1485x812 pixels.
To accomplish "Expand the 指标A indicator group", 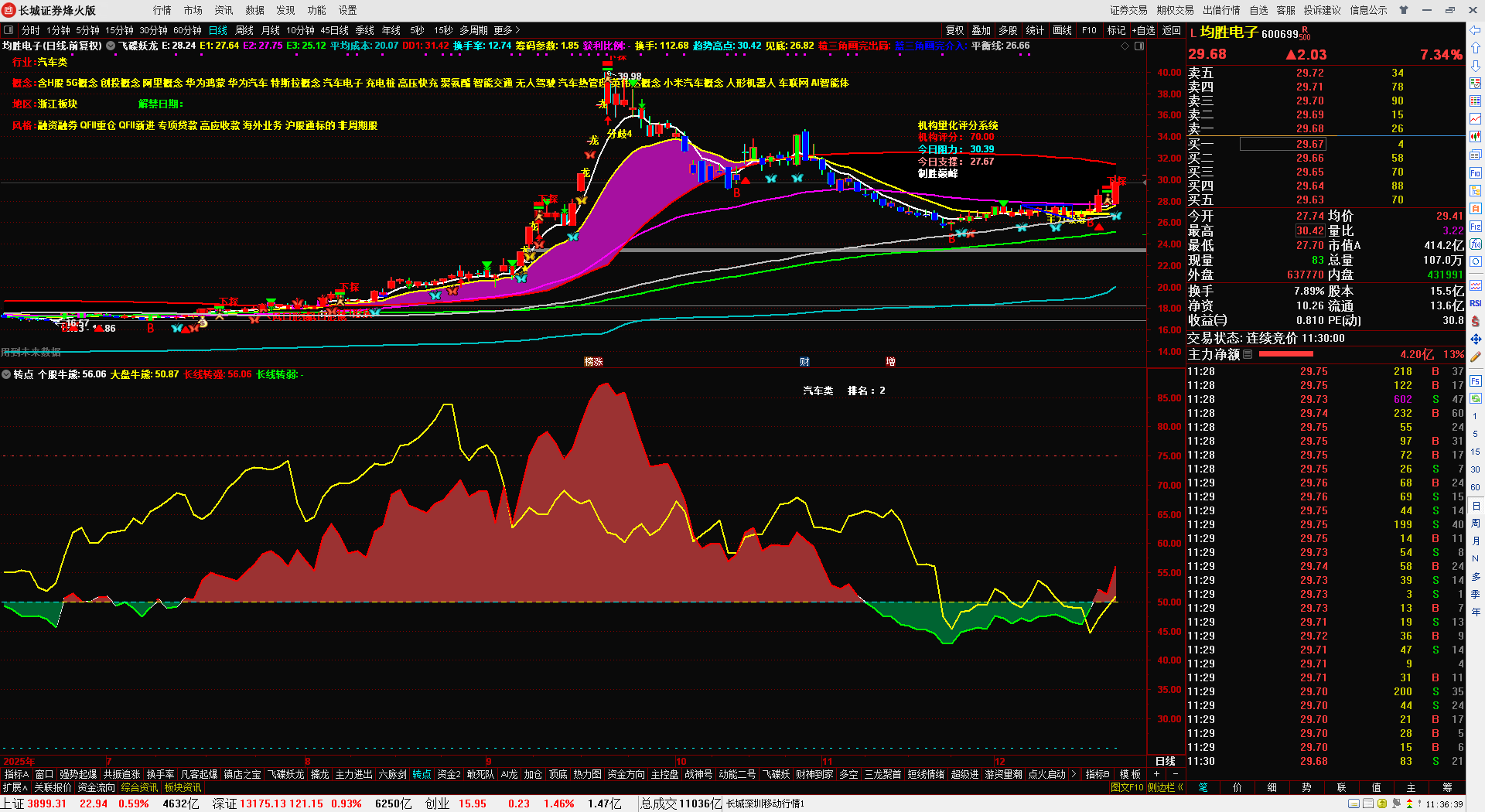I will click(x=16, y=774).
